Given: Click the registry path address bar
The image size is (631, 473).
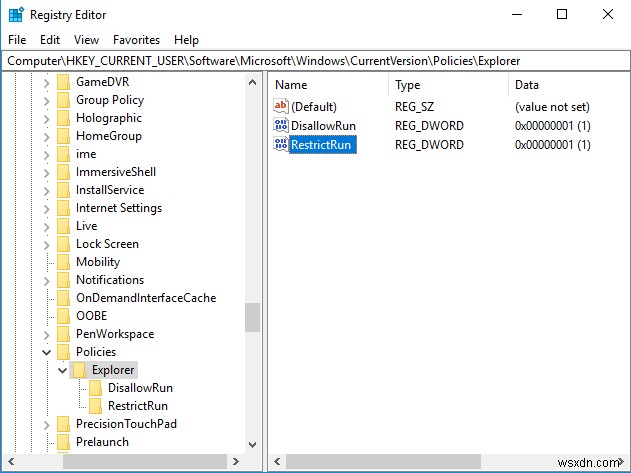Looking at the screenshot, I should (x=316, y=61).
